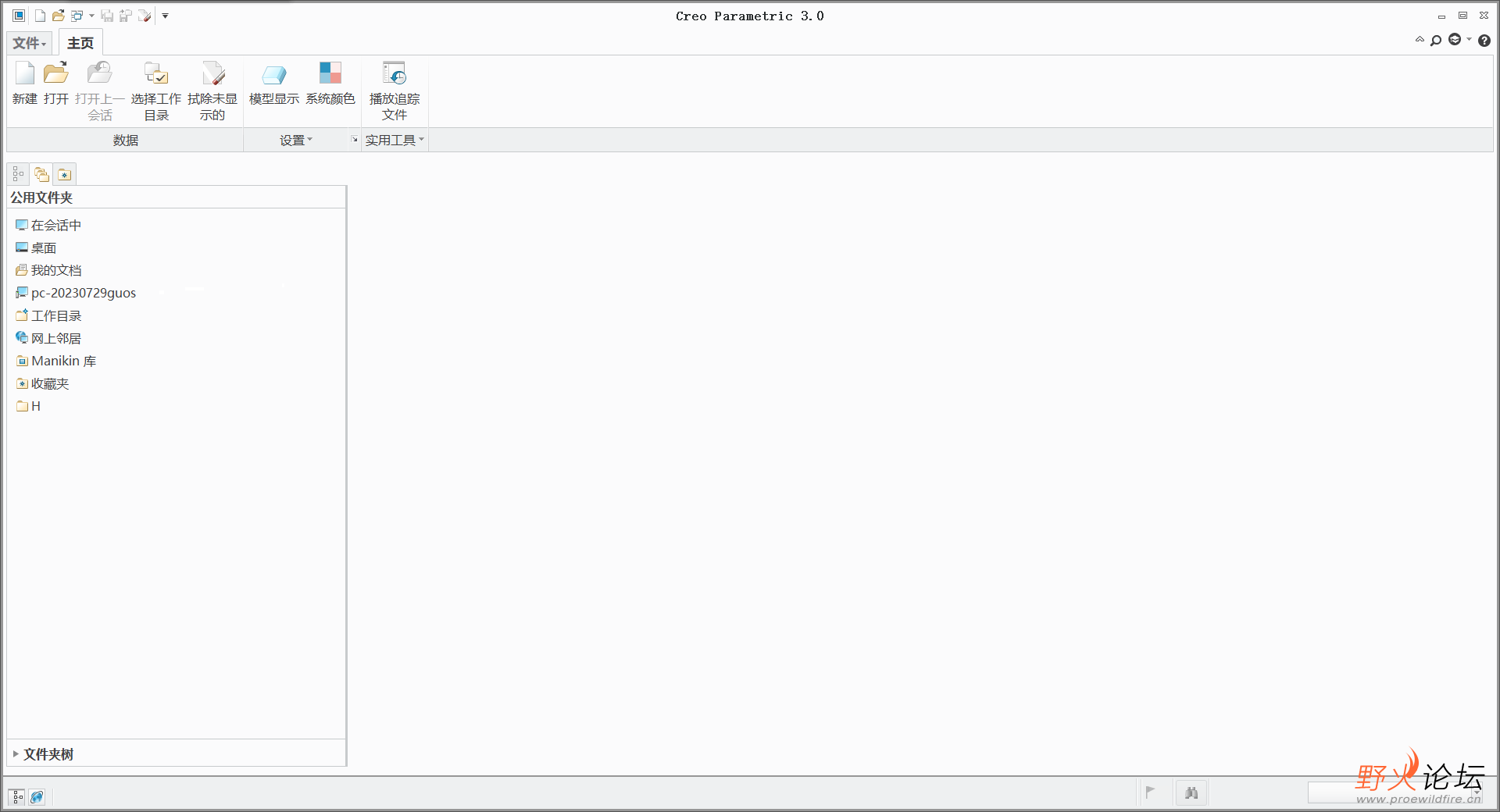This screenshot has height=812, width=1500.
Task: Select 我的文档 in common folders
Action: (x=48, y=270)
